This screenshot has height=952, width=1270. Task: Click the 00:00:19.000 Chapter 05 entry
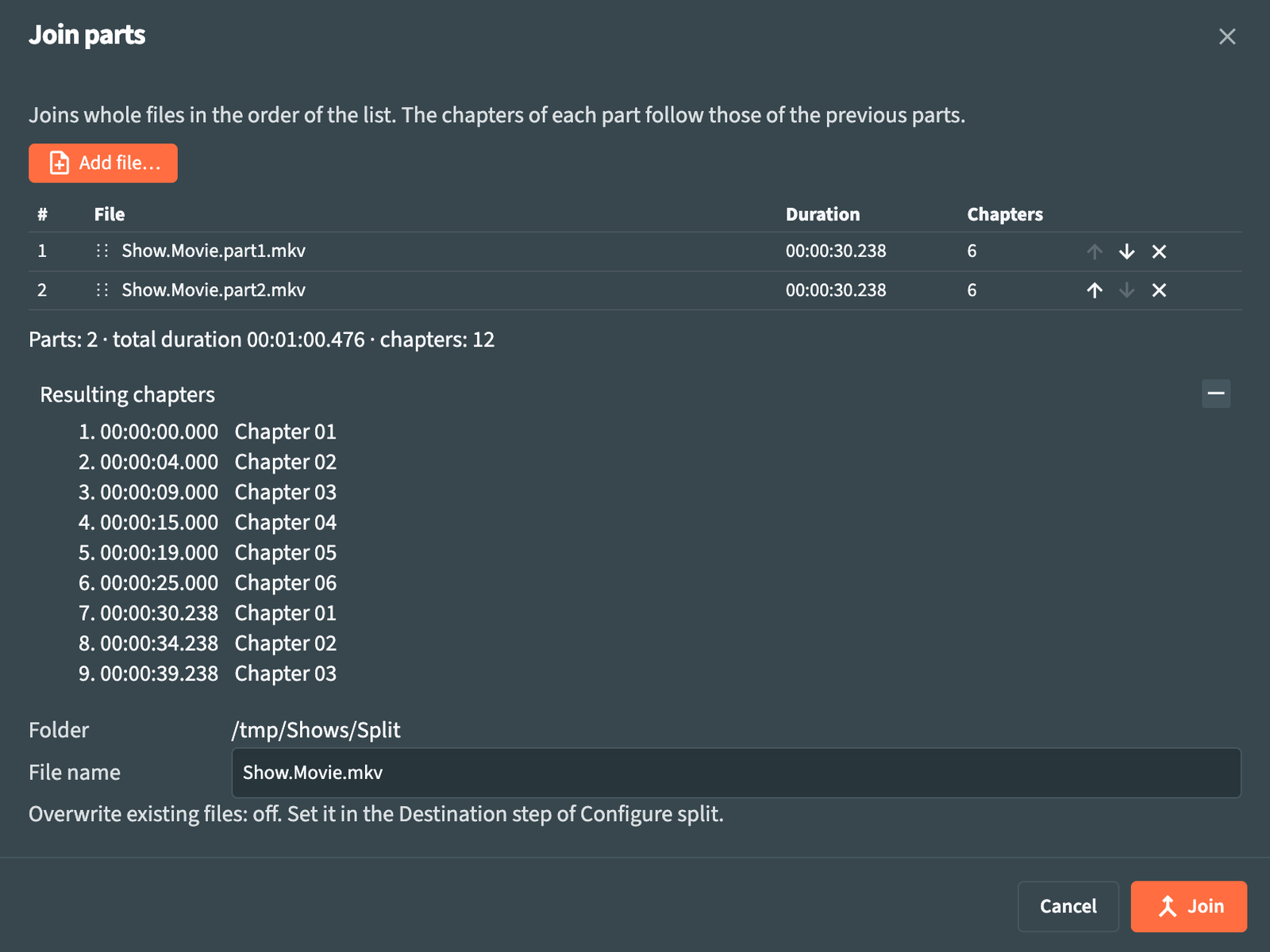click(x=207, y=552)
